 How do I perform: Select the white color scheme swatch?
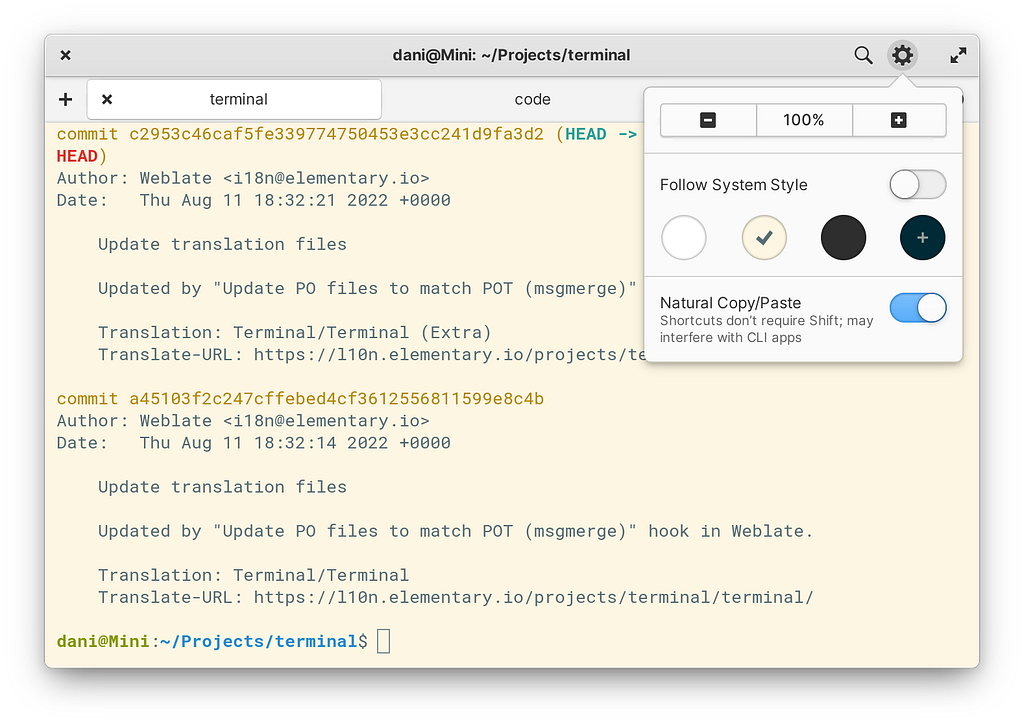click(684, 238)
